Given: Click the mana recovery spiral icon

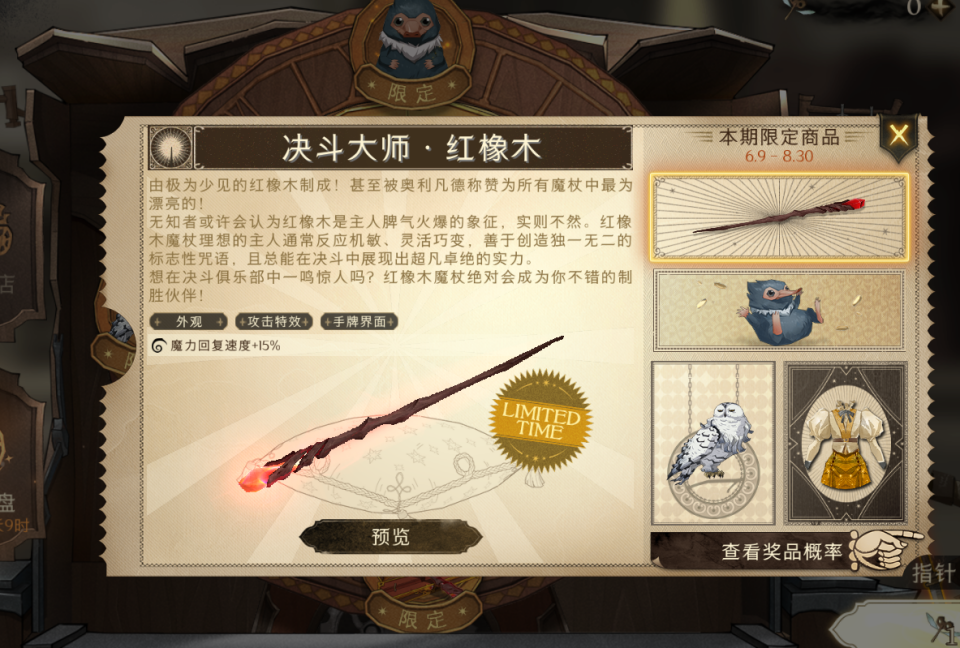Looking at the screenshot, I should [x=159, y=346].
